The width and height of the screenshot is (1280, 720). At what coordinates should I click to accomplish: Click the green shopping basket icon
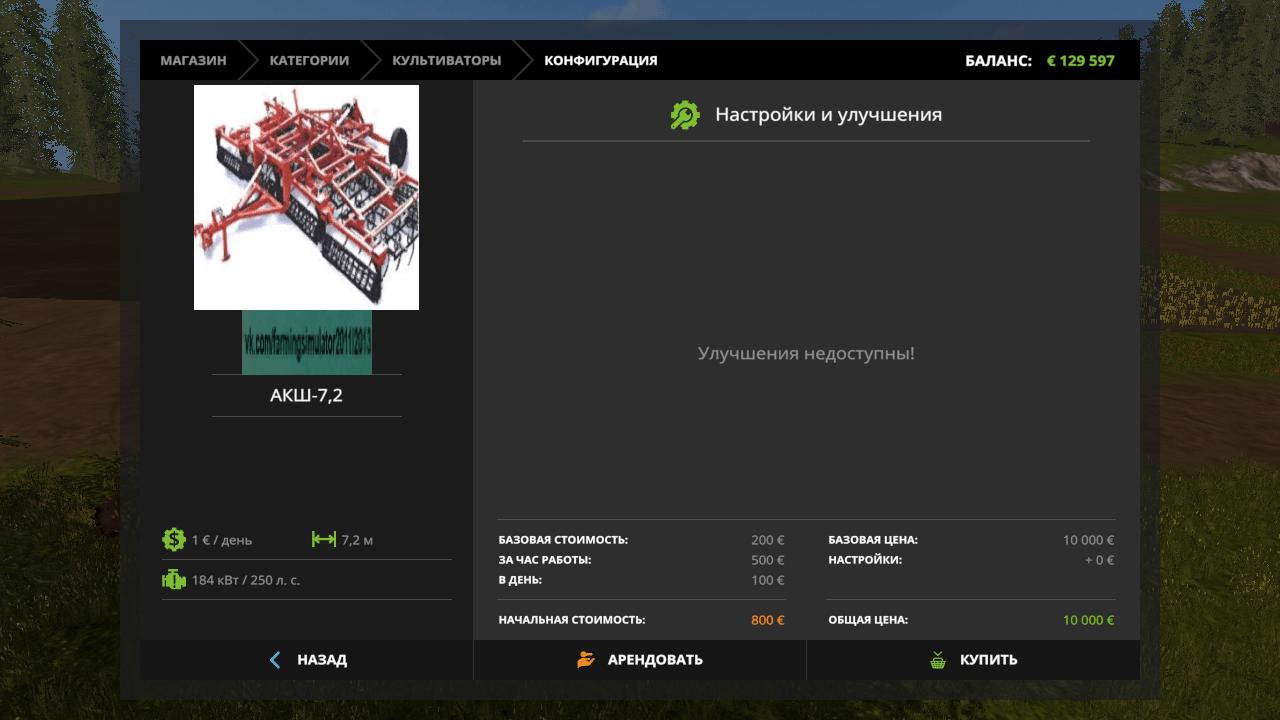click(938, 660)
